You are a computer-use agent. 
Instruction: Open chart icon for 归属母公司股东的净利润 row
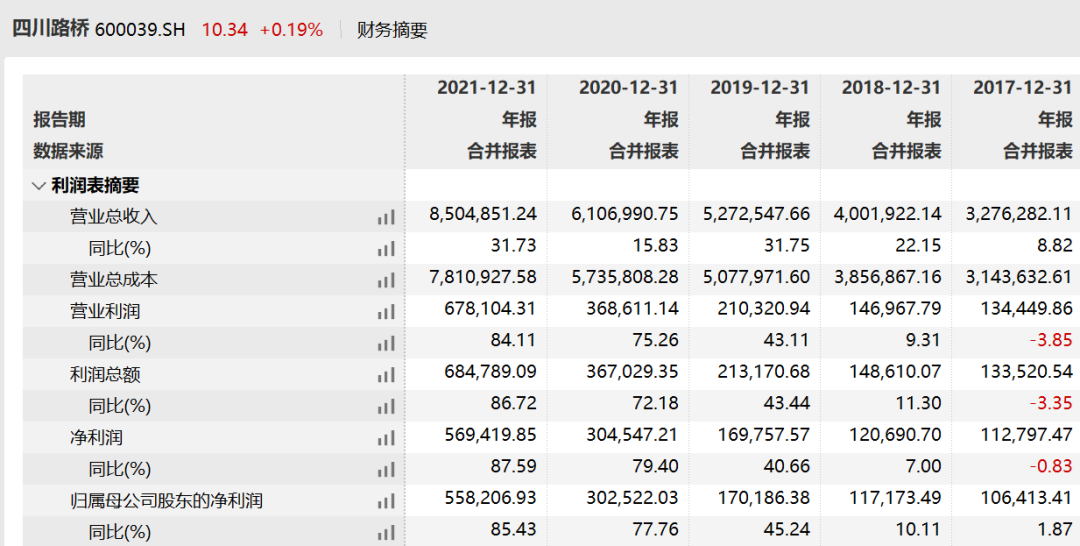(386, 501)
